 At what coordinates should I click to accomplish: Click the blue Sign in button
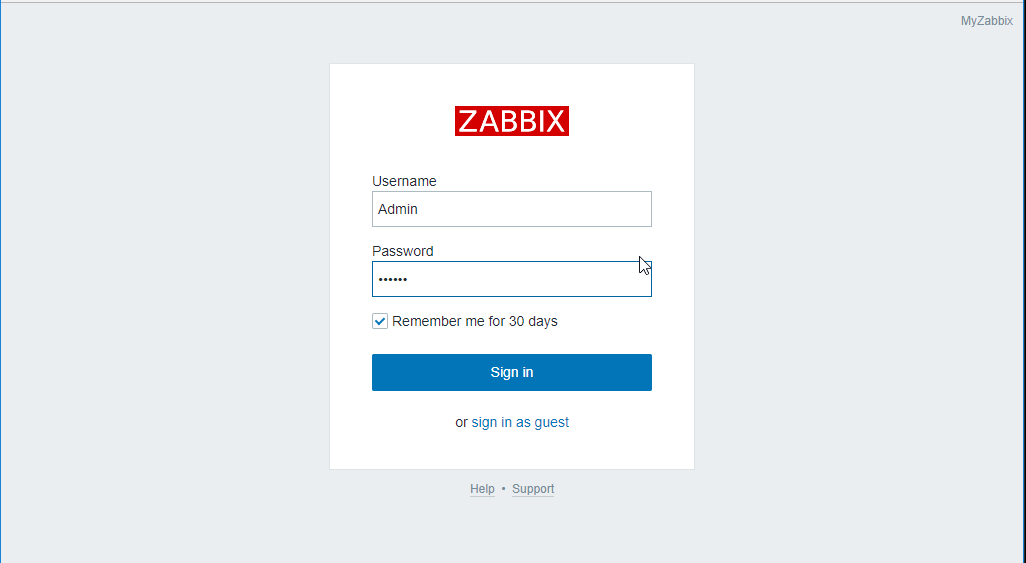512,372
